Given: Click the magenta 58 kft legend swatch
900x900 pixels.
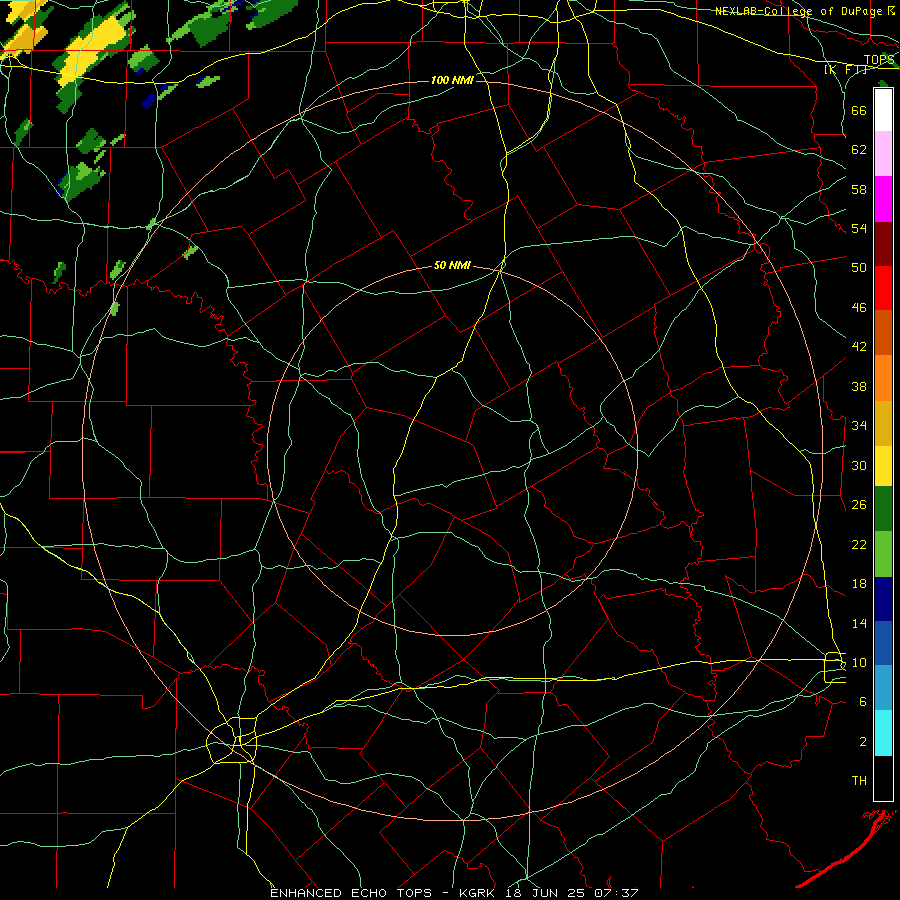Looking at the screenshot, I should tap(883, 199).
